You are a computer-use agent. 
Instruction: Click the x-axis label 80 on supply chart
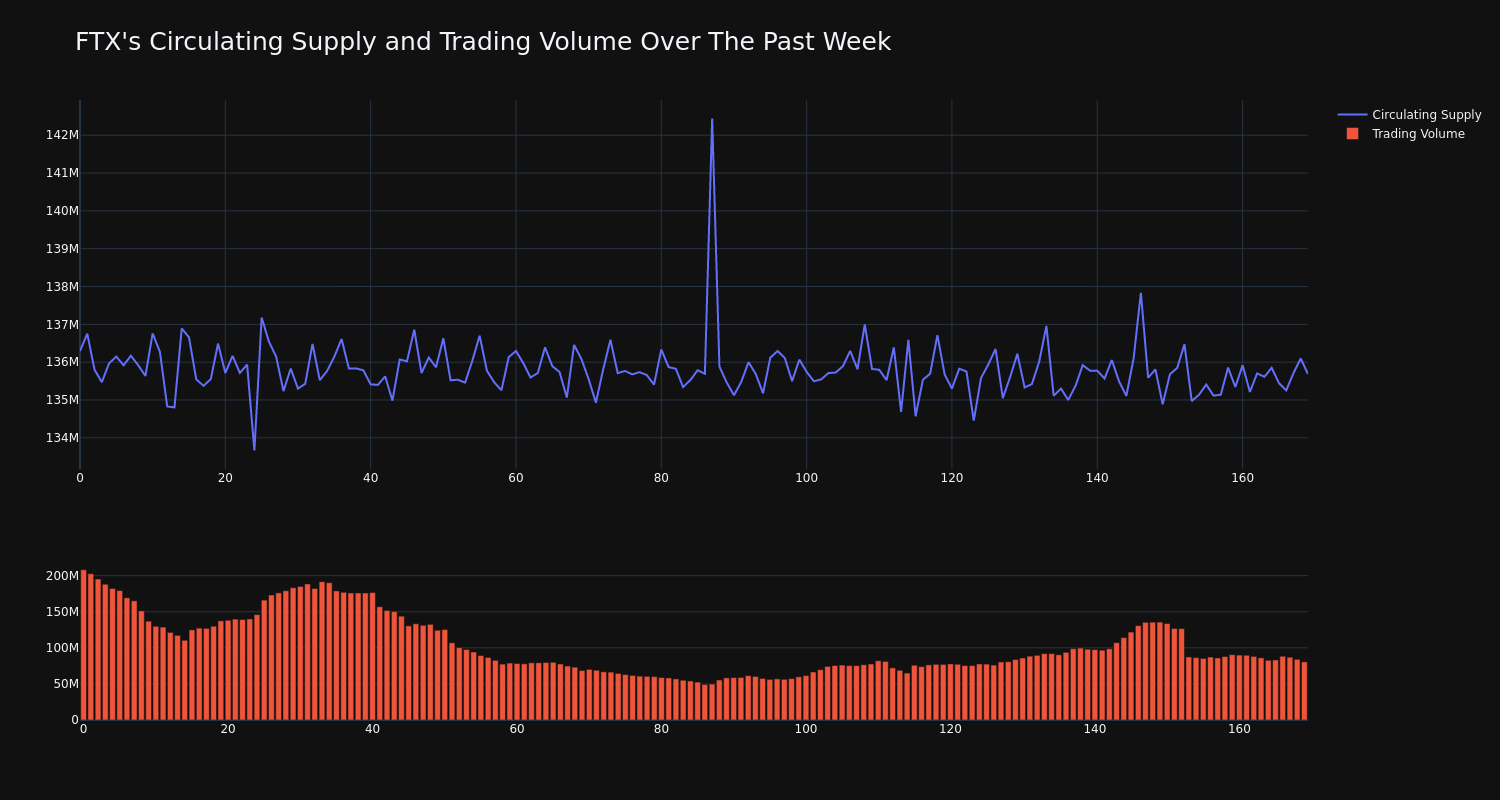click(661, 478)
